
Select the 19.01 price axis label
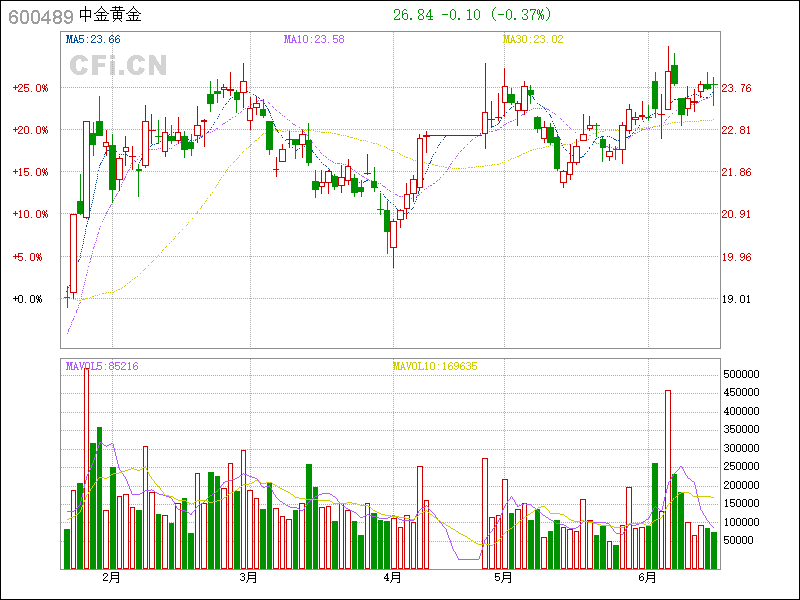[x=737, y=299]
